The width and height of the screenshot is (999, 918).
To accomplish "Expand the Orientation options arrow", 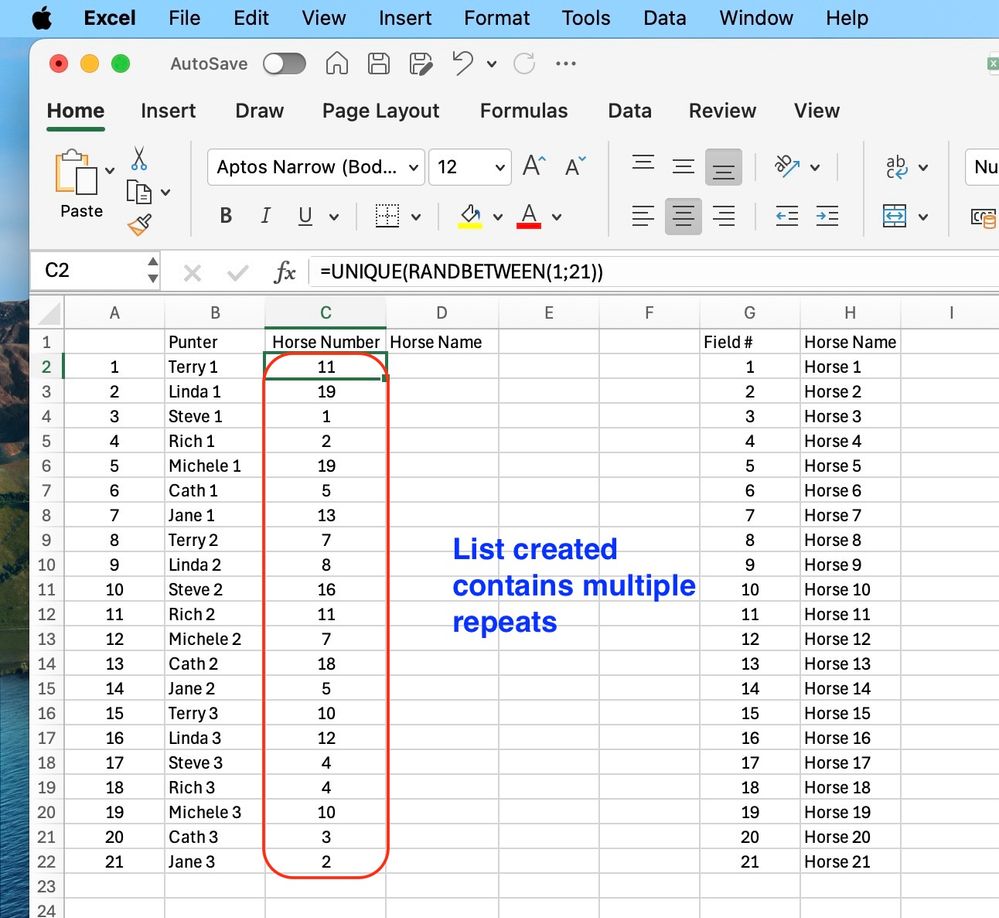I will pos(815,168).
